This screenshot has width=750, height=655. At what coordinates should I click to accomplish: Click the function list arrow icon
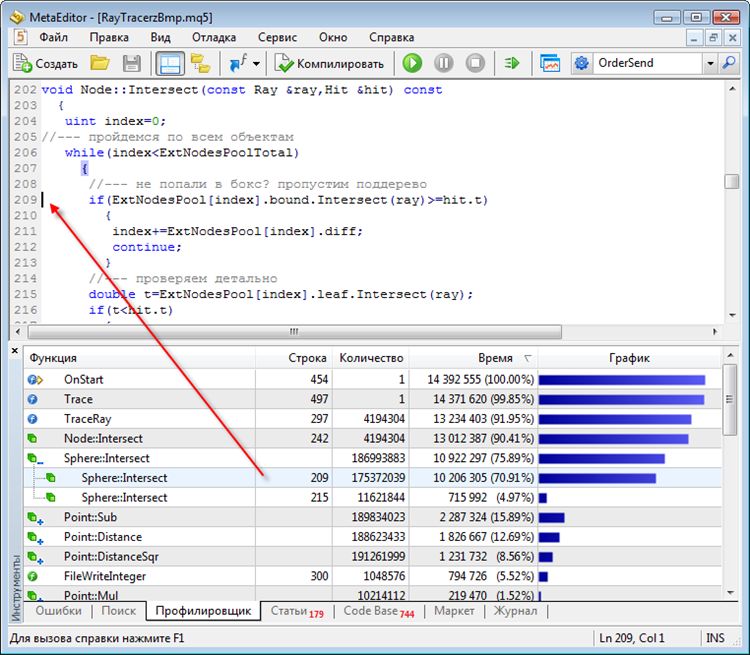[238, 63]
